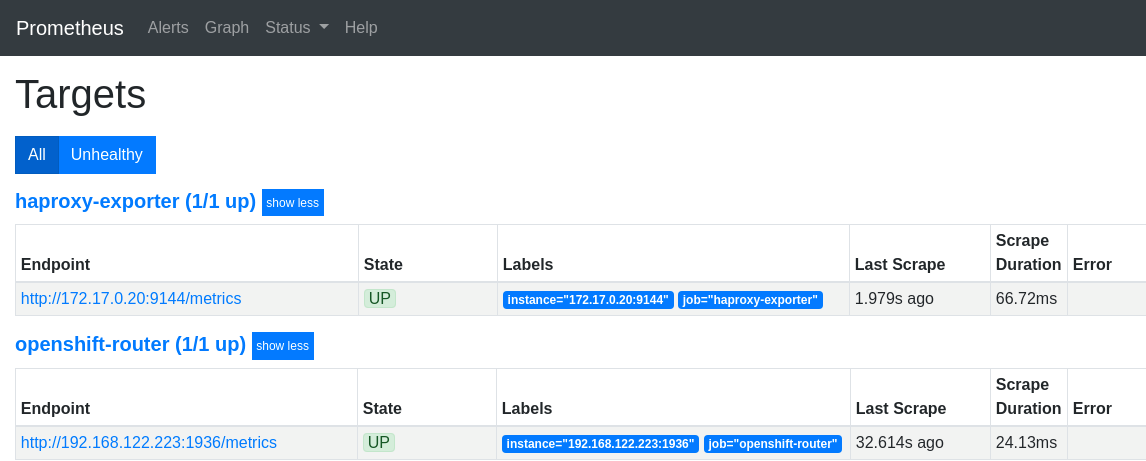Click the UP state badge for openshift-router
This screenshot has width=1146, height=461.
coord(379,443)
